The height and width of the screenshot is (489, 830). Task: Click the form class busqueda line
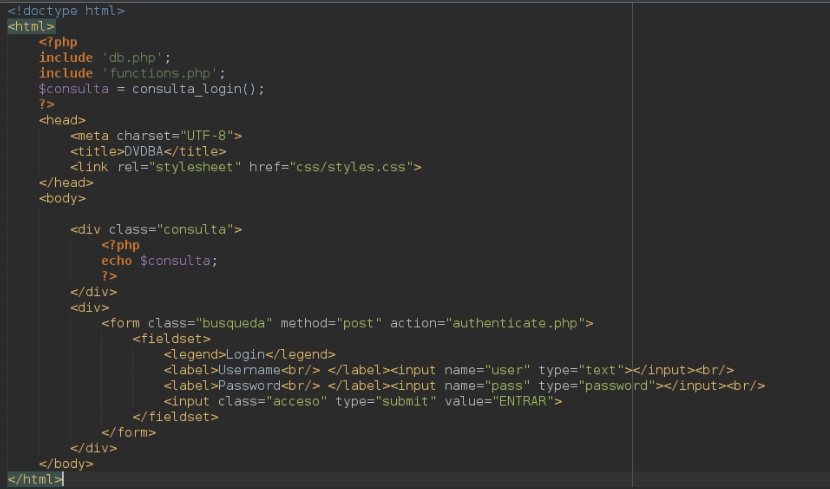(x=347, y=323)
